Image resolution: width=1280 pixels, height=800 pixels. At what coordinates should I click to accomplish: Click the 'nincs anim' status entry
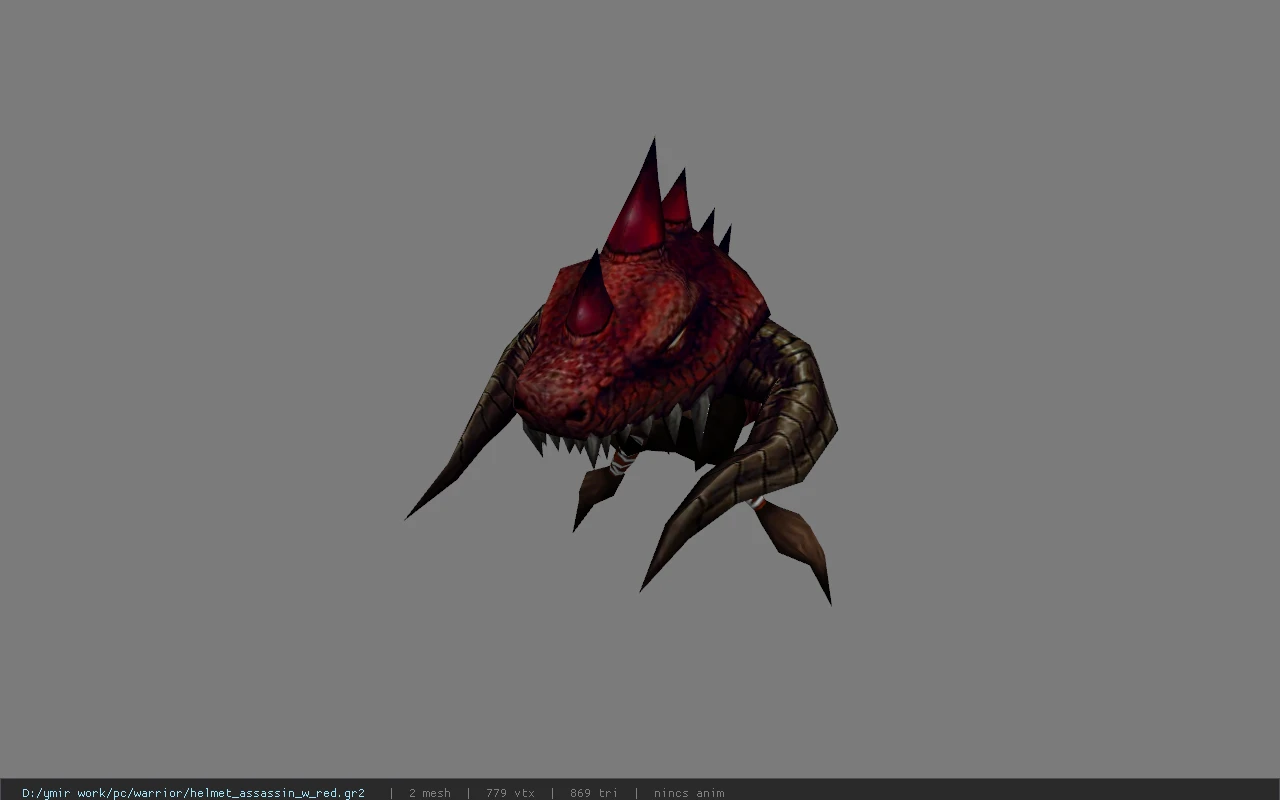(689, 793)
